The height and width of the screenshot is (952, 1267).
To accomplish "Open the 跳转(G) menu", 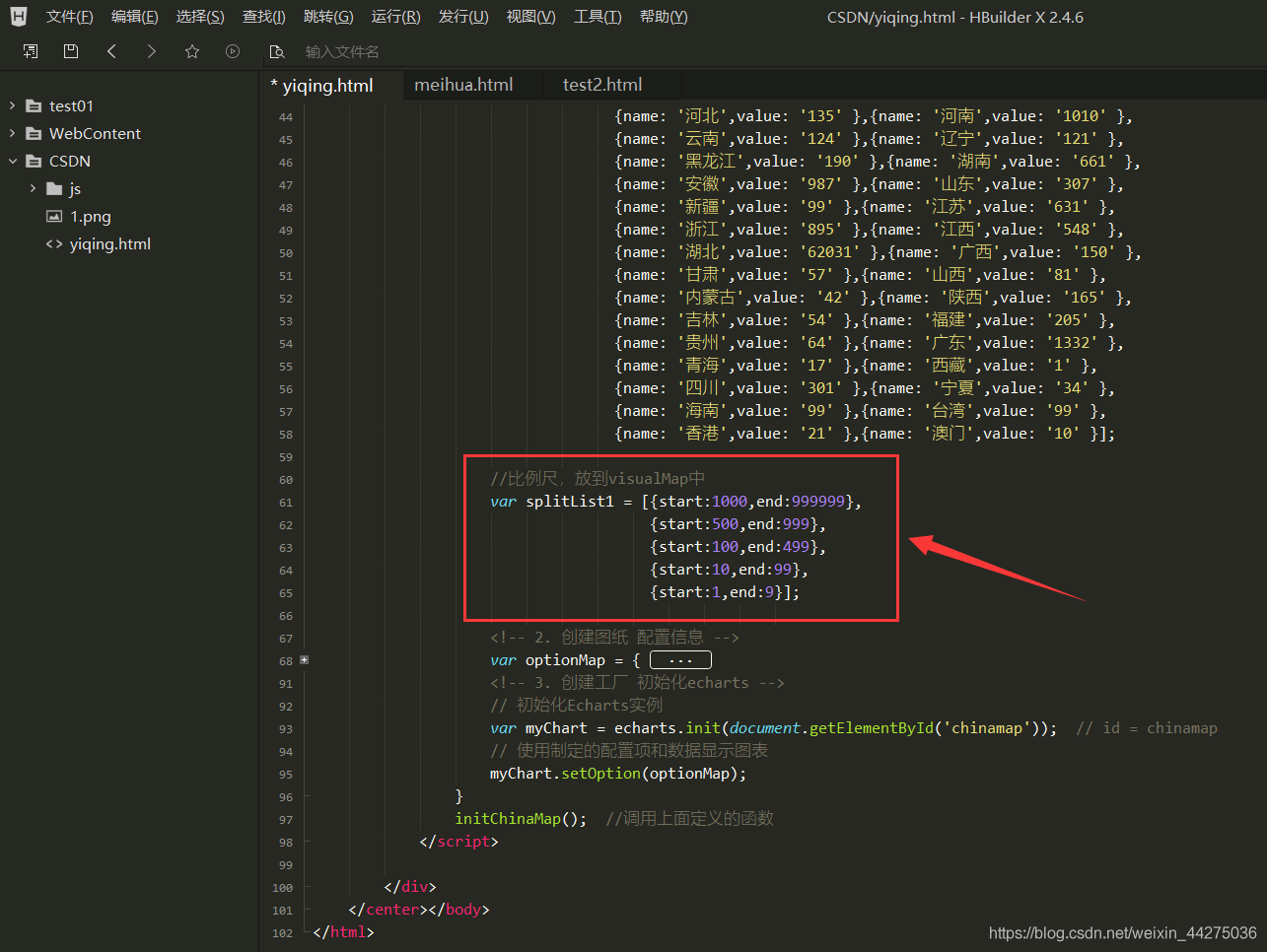I will pos(328,17).
